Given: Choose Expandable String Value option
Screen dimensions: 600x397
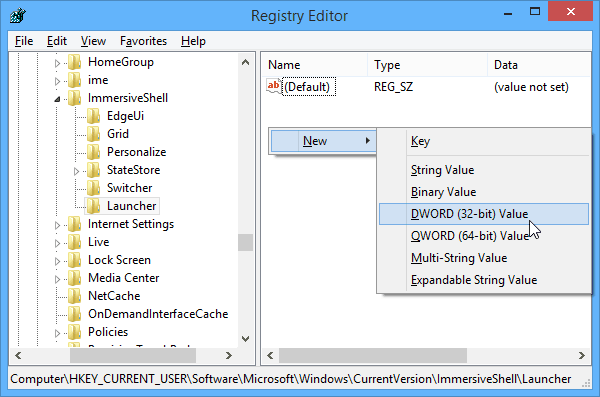Looking at the screenshot, I should tap(484, 280).
